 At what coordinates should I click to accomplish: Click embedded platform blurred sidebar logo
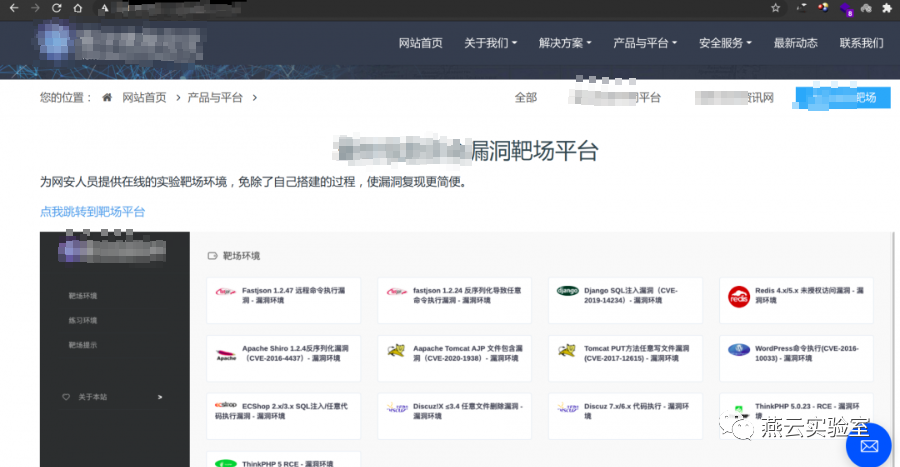click(112, 250)
